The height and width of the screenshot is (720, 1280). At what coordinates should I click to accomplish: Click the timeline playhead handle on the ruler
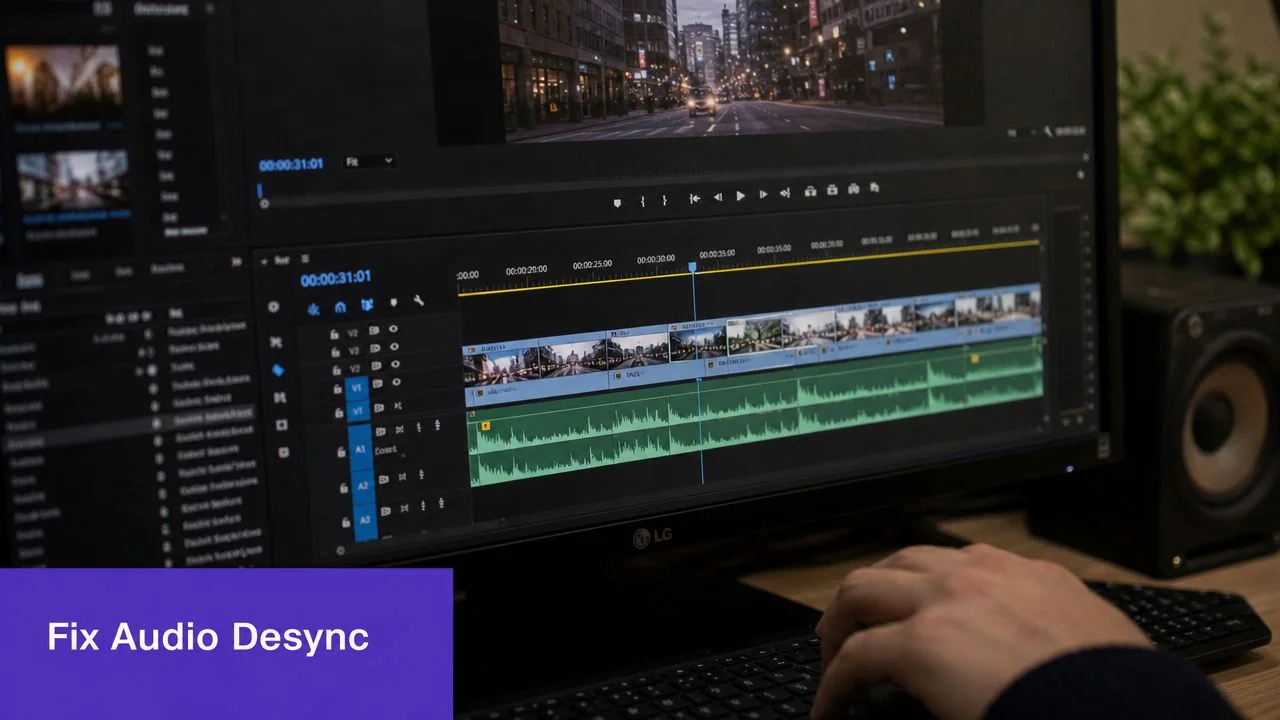click(x=692, y=268)
